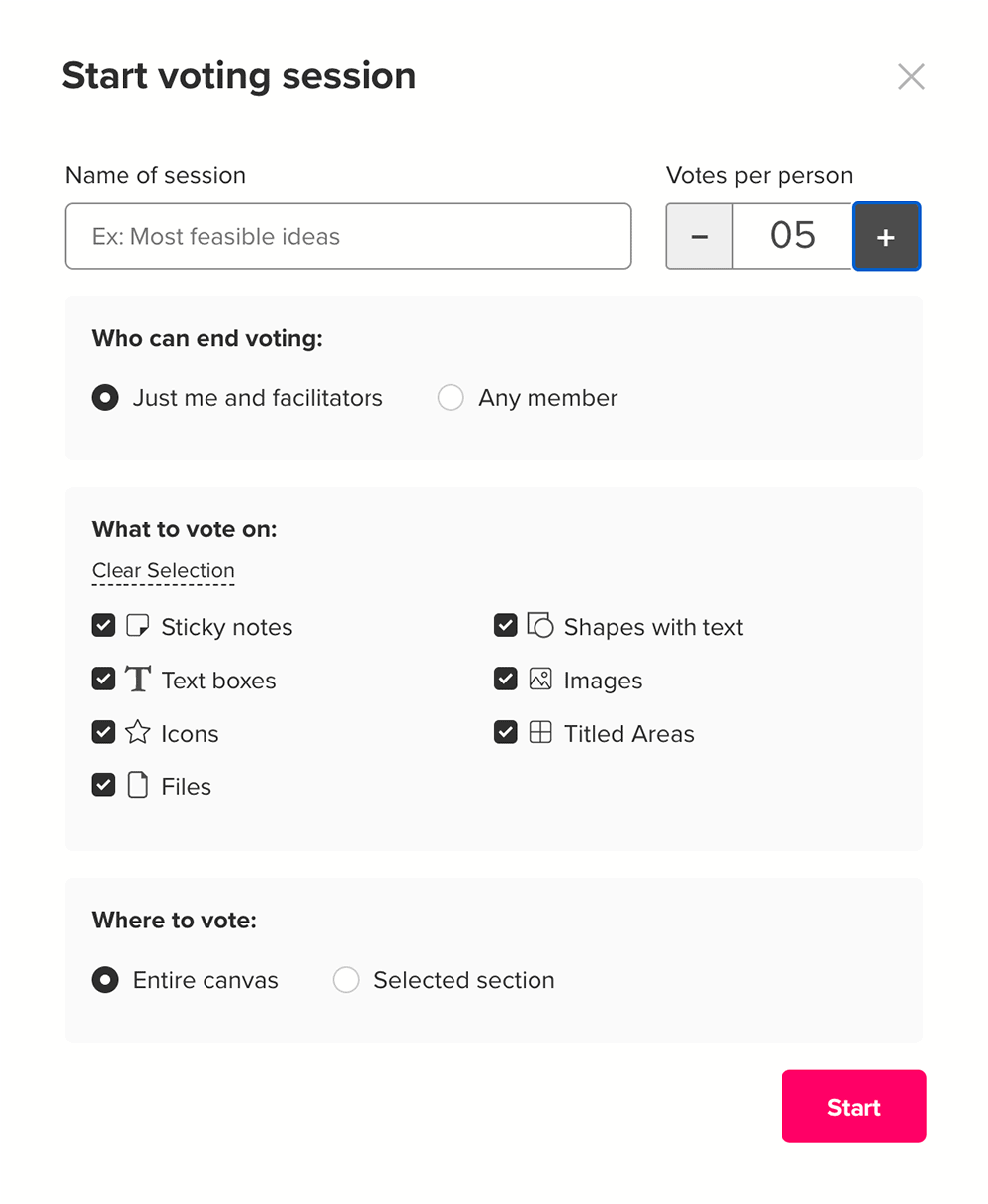Viewport: 988px width, 1204px height.
Task: Click the Sticky notes icon
Action: pyautogui.click(x=138, y=626)
